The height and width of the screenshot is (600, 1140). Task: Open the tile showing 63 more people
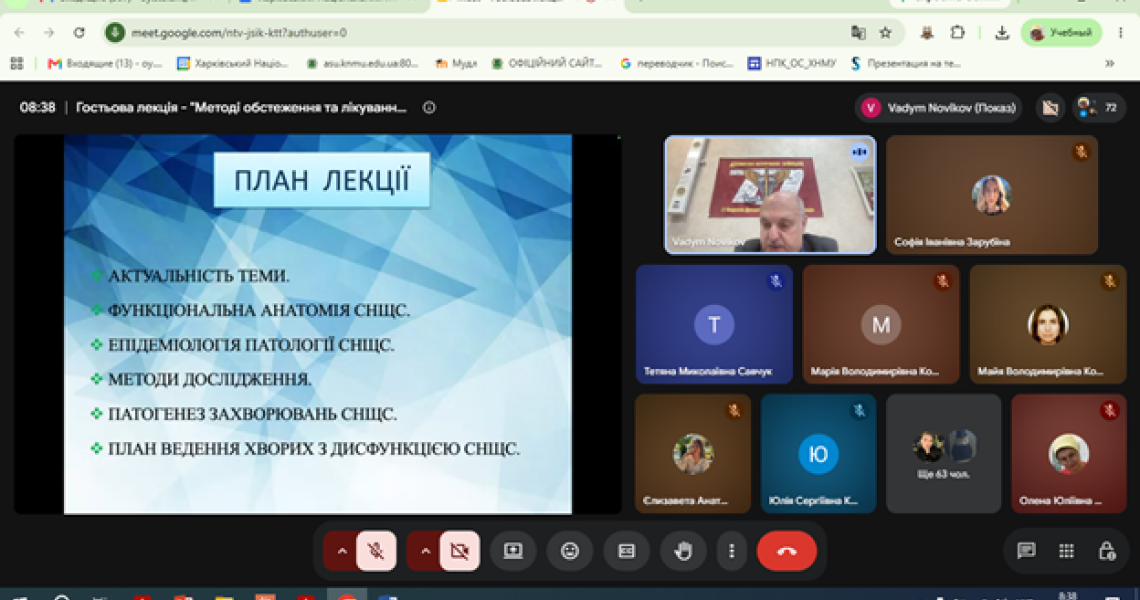click(944, 454)
